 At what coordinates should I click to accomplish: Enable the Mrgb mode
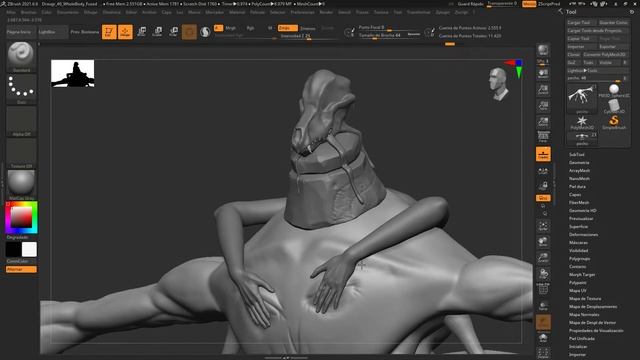pyautogui.click(x=231, y=28)
